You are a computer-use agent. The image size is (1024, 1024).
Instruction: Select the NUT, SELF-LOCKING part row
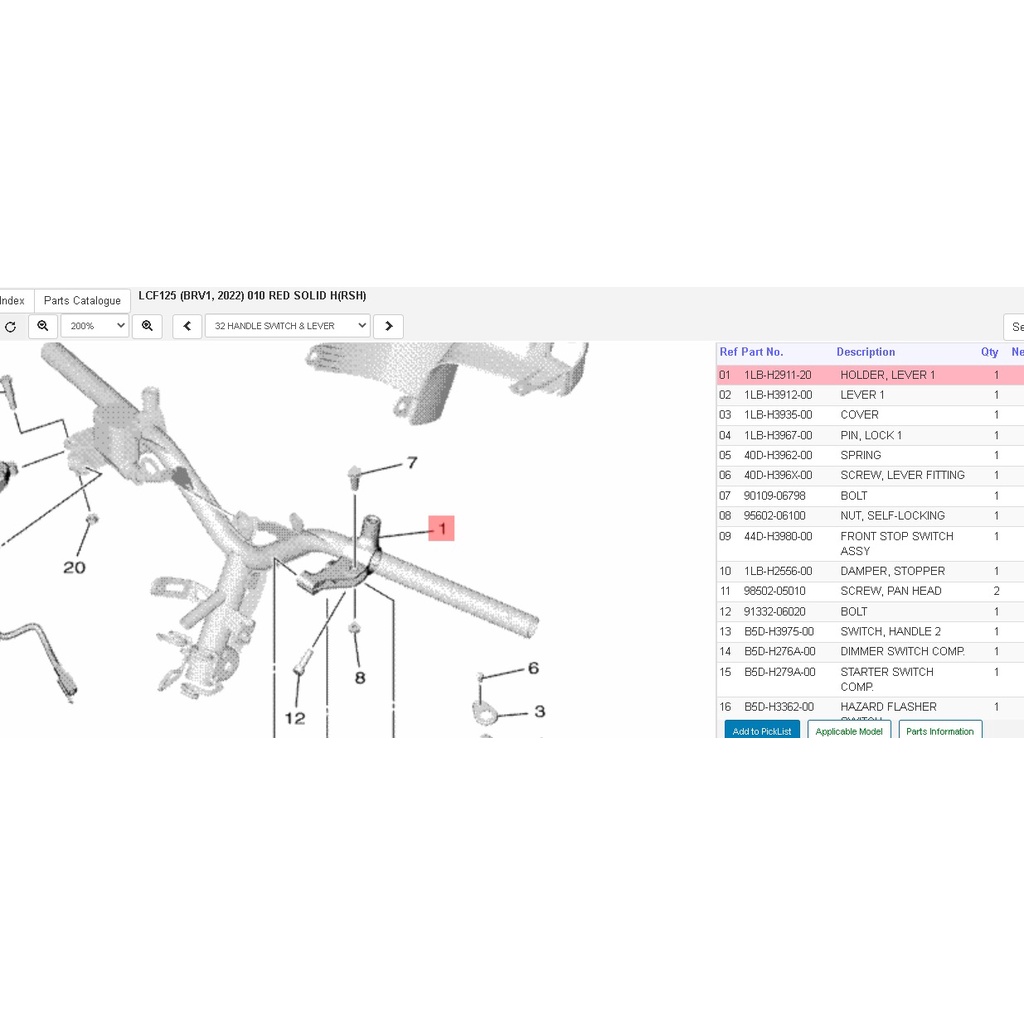point(892,516)
